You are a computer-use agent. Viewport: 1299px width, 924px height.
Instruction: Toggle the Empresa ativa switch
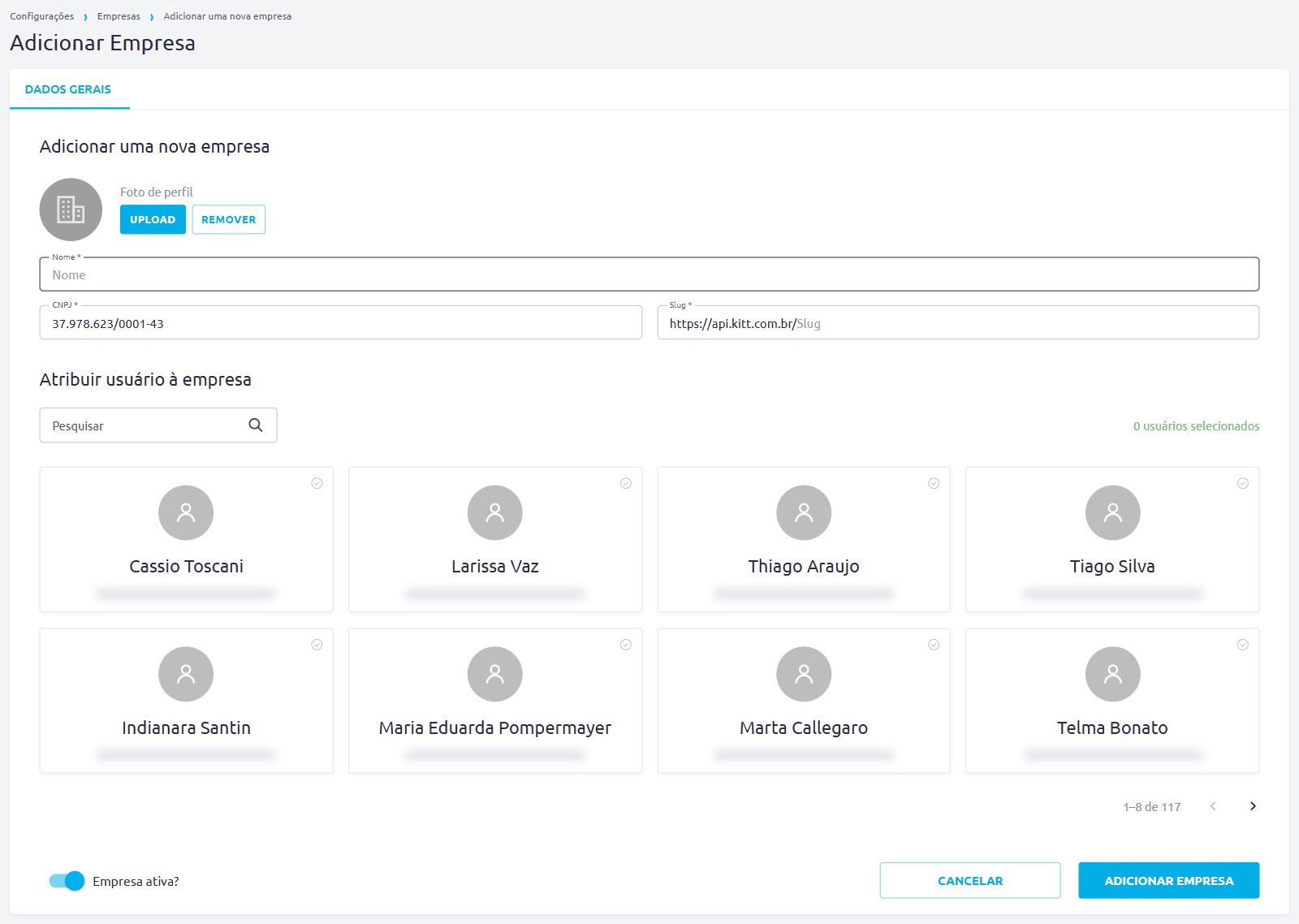[x=67, y=881]
